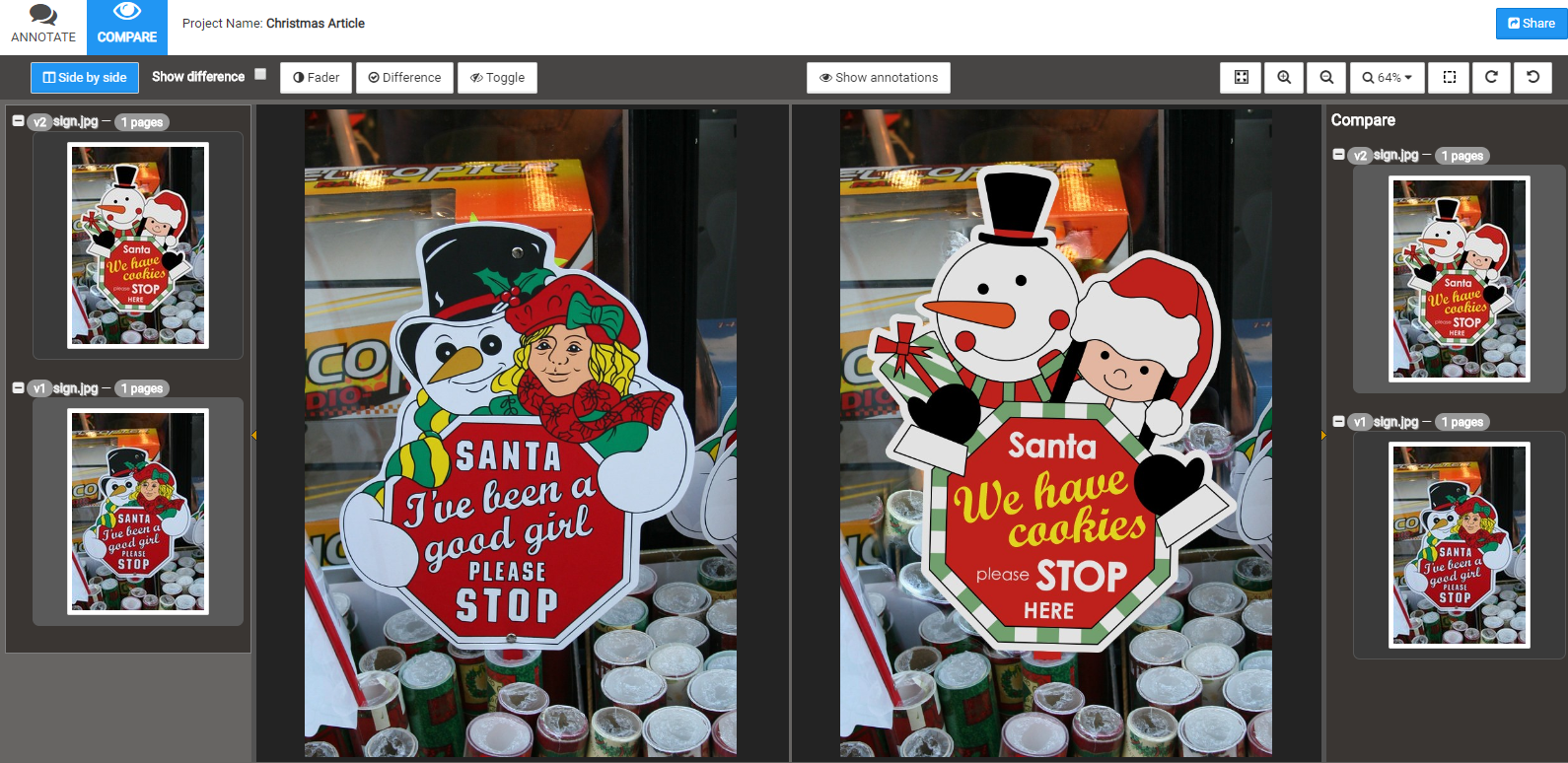The image size is (1568, 763).
Task: Activate the Difference comparison mode
Action: (404, 78)
